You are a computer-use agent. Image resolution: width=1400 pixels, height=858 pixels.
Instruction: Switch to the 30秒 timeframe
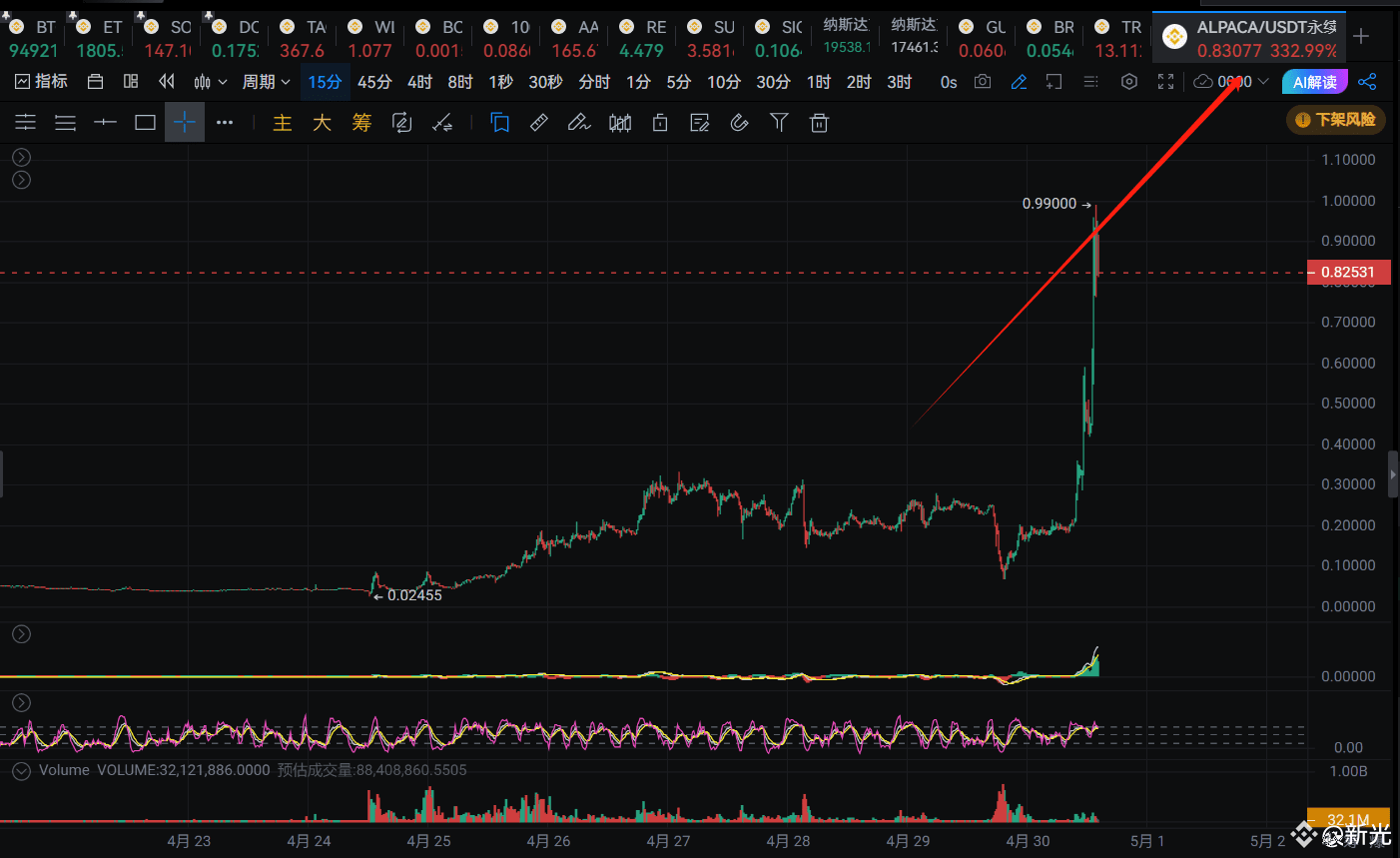pos(545,82)
